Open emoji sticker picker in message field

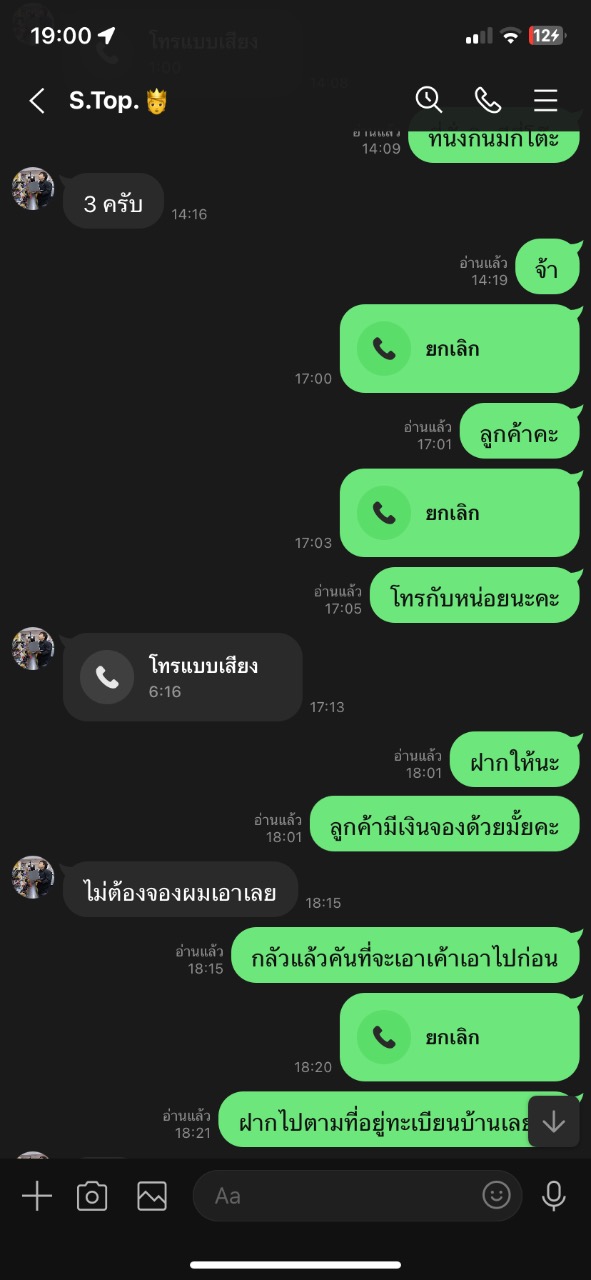click(496, 1195)
